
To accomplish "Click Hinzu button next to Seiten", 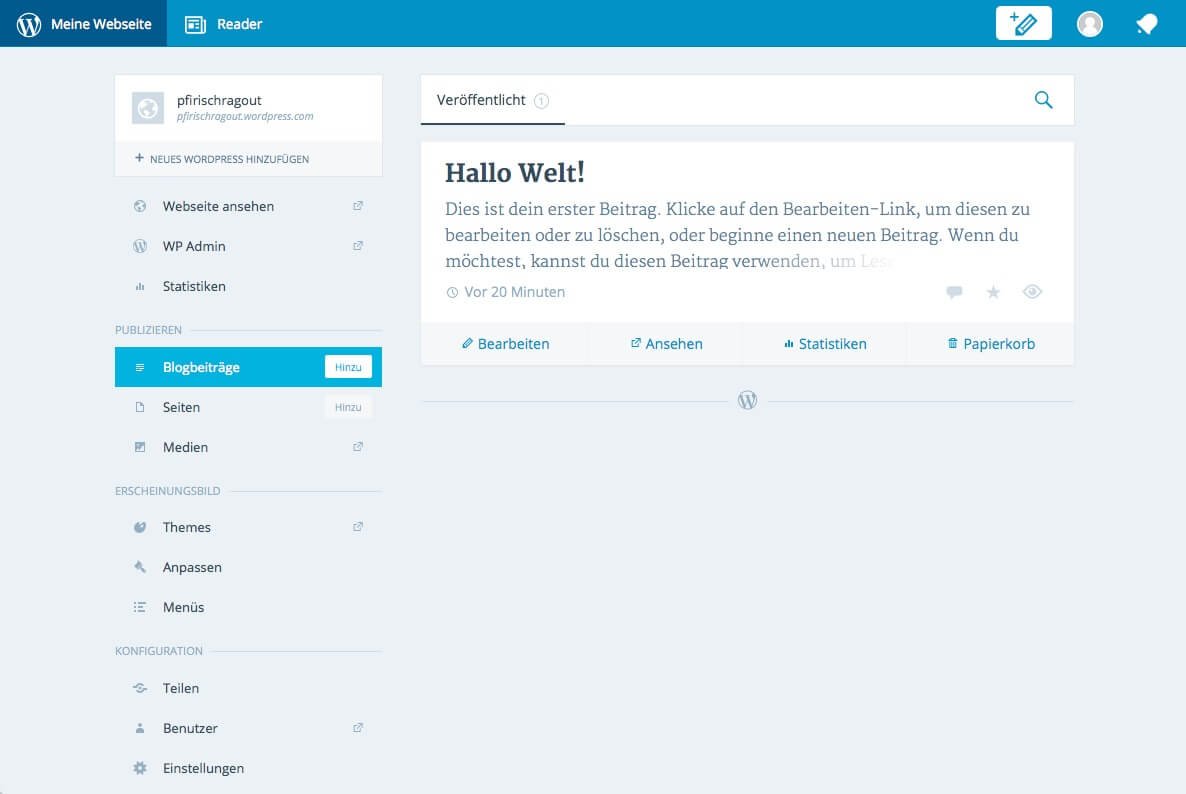I will point(348,407).
